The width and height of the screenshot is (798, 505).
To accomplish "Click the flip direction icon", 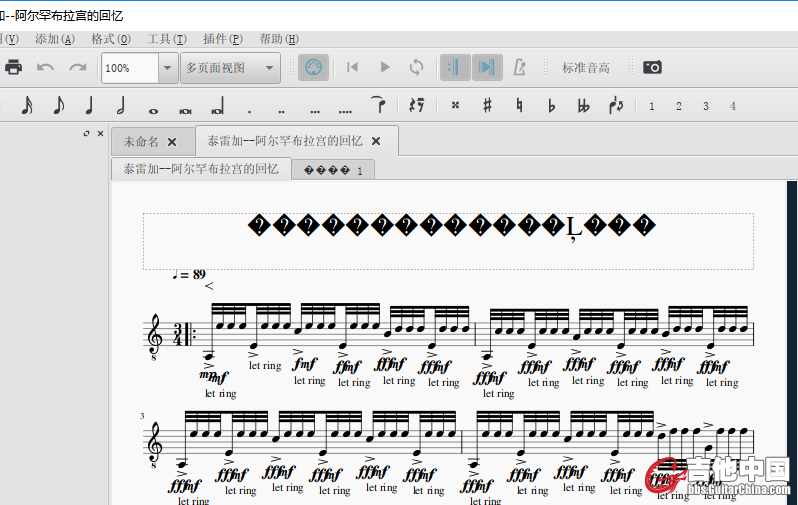I will [616, 105].
